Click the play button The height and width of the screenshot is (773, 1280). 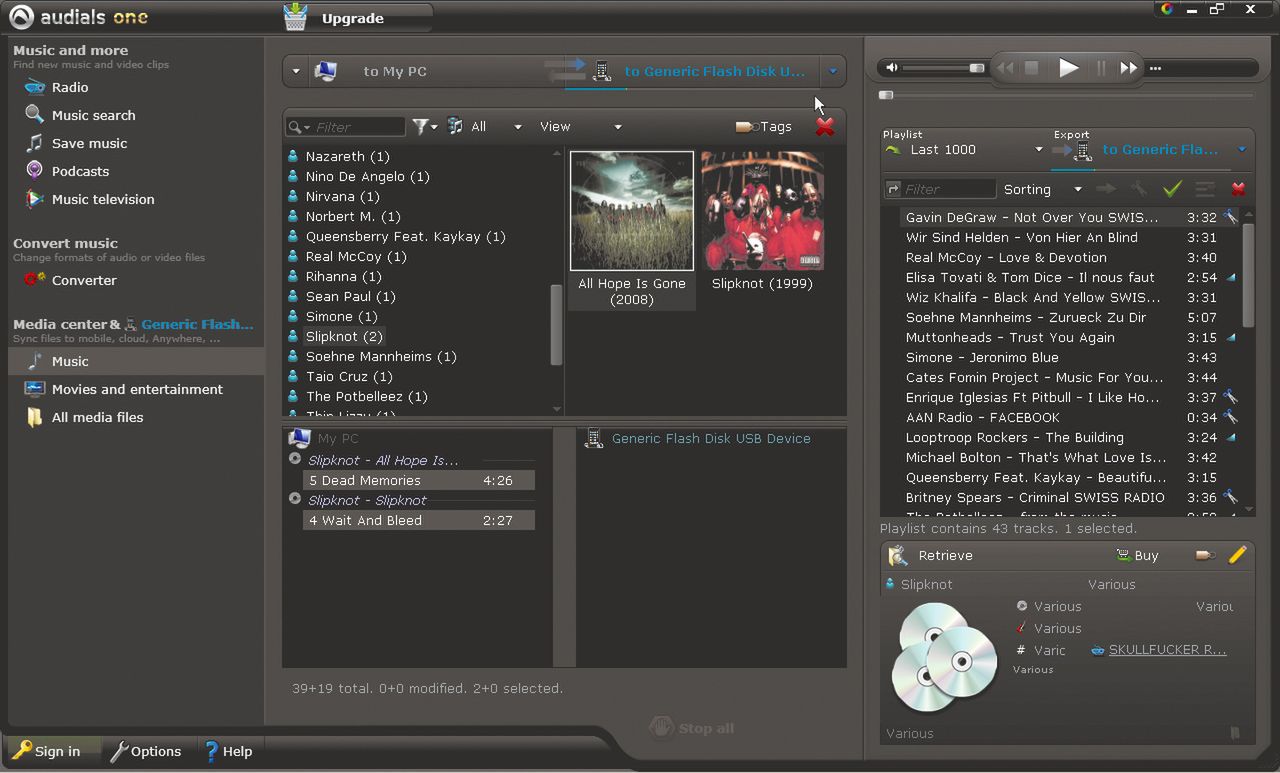tap(1068, 68)
